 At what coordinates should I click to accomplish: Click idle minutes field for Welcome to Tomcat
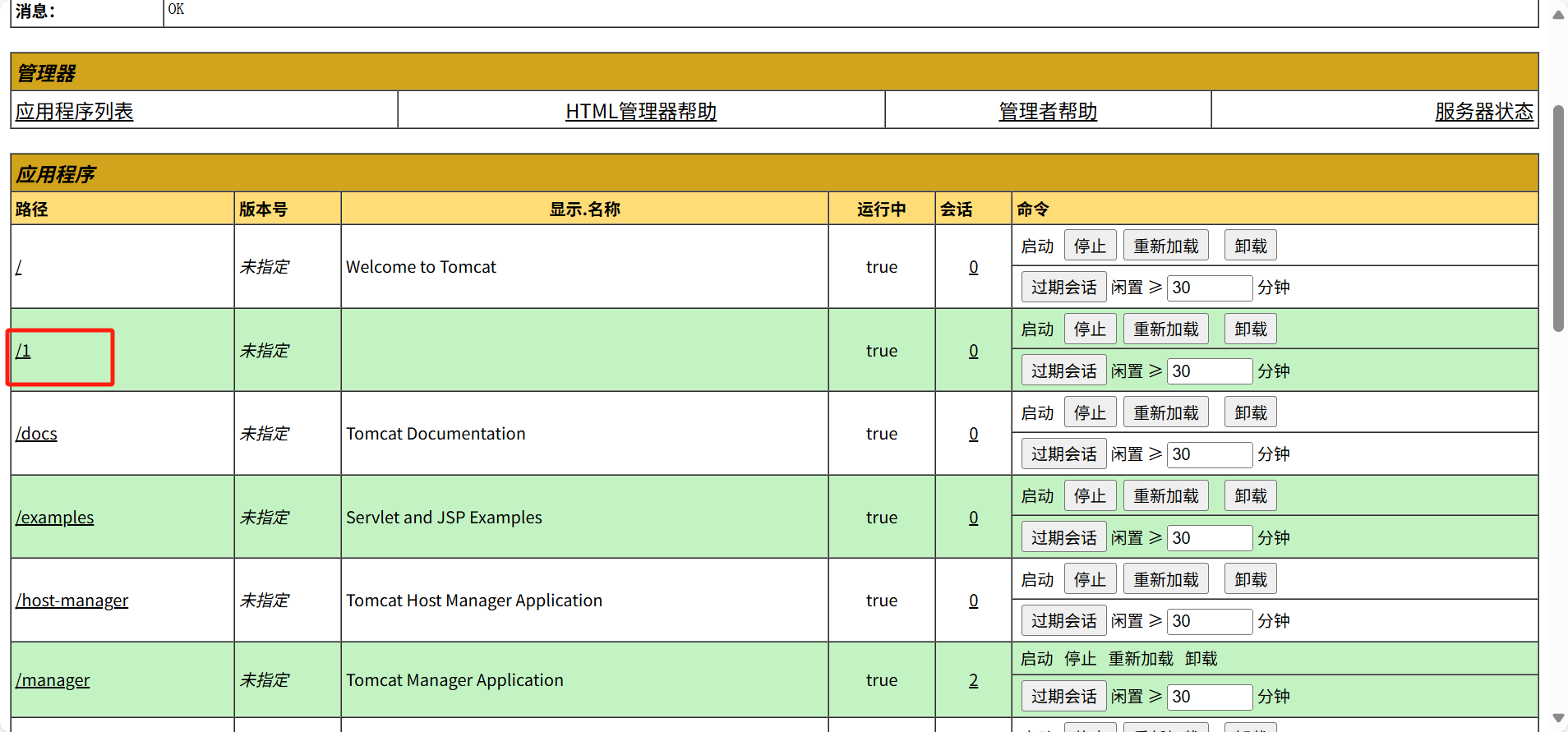pos(1210,288)
